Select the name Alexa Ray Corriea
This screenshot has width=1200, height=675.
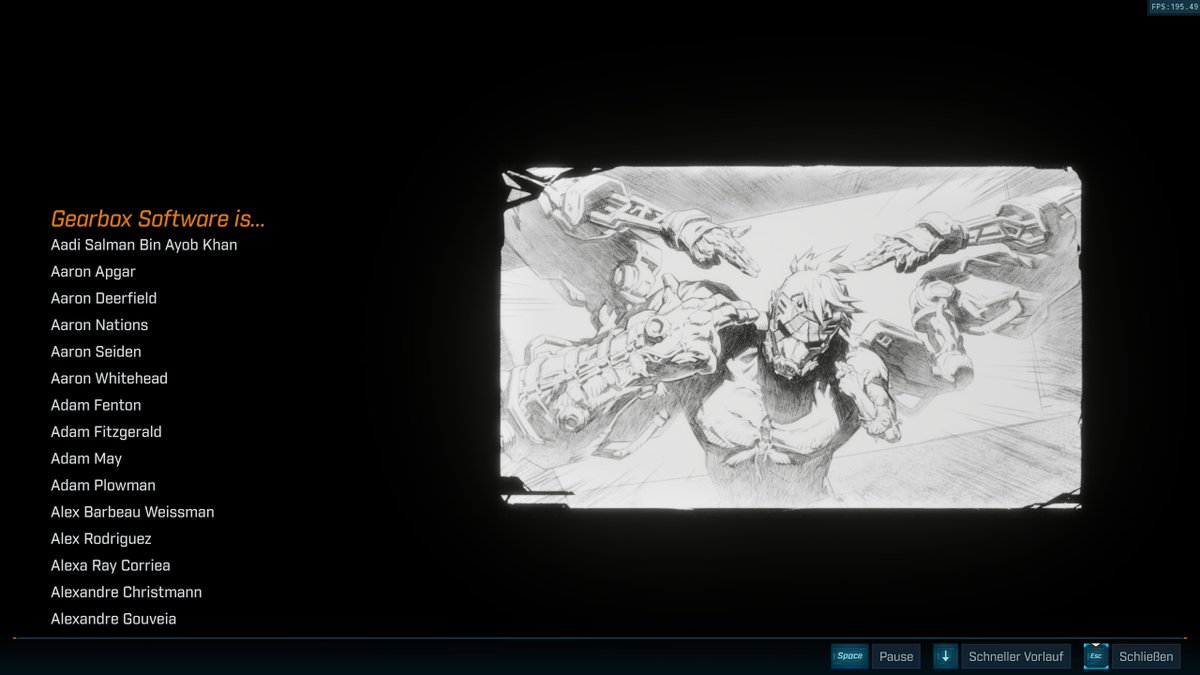[111, 565]
